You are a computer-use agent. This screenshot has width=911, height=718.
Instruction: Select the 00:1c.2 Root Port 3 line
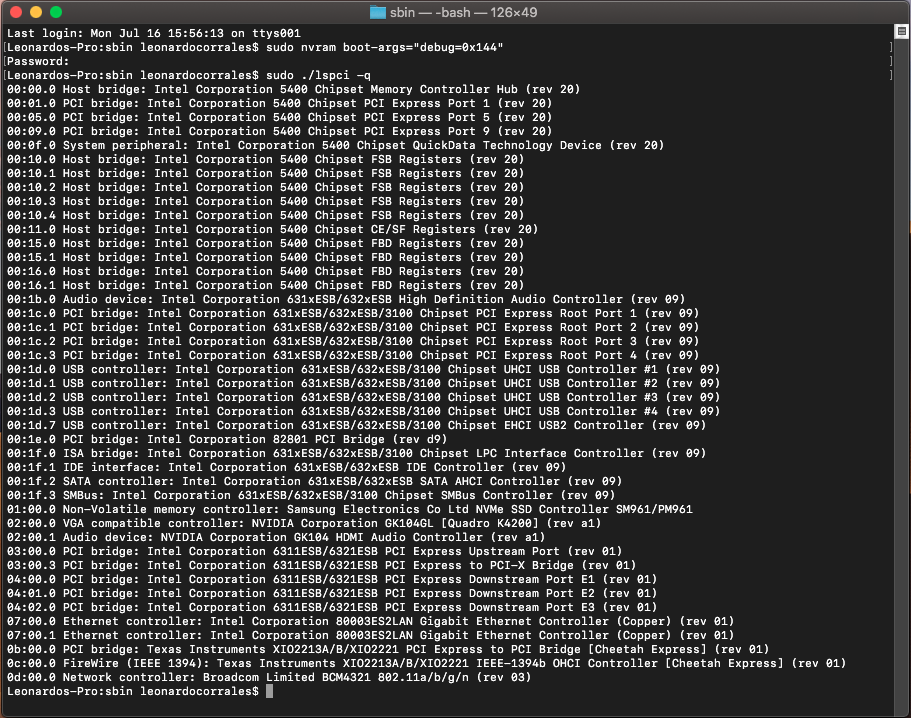353,341
